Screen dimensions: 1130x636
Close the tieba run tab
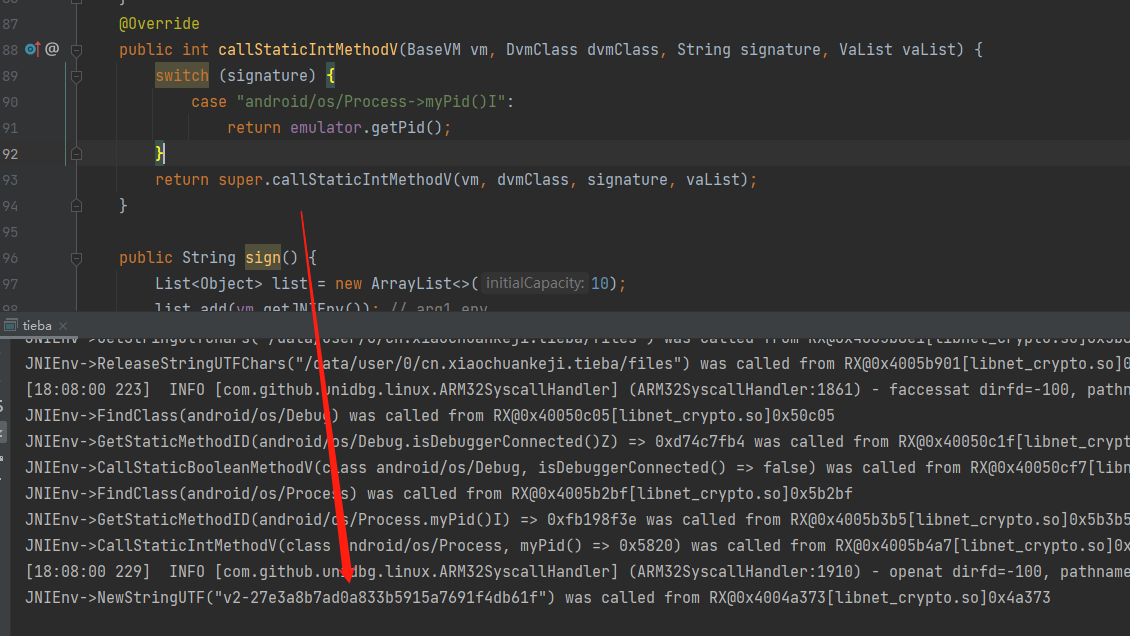pyautogui.click(x=63, y=326)
